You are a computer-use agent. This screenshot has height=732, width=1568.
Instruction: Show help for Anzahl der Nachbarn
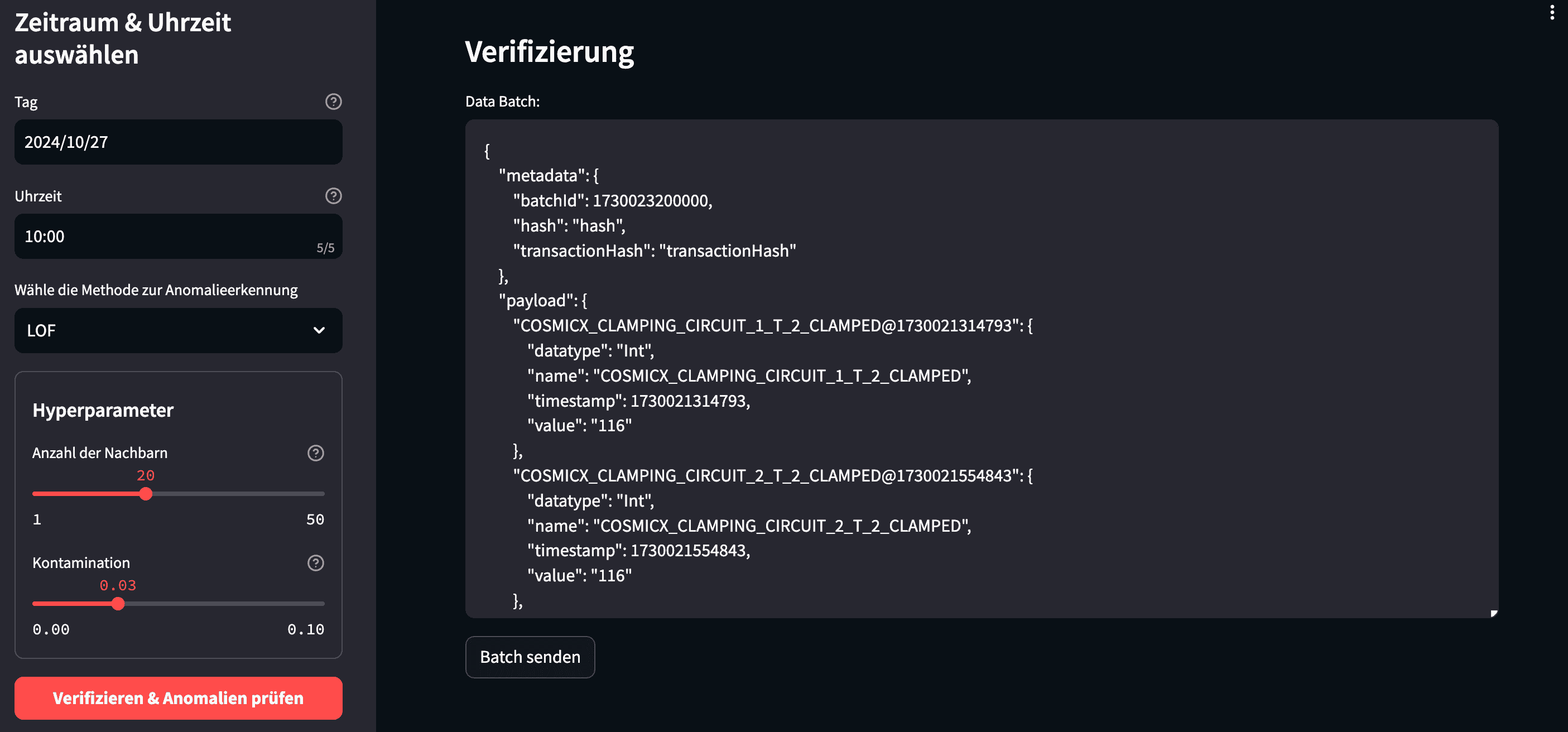point(315,452)
